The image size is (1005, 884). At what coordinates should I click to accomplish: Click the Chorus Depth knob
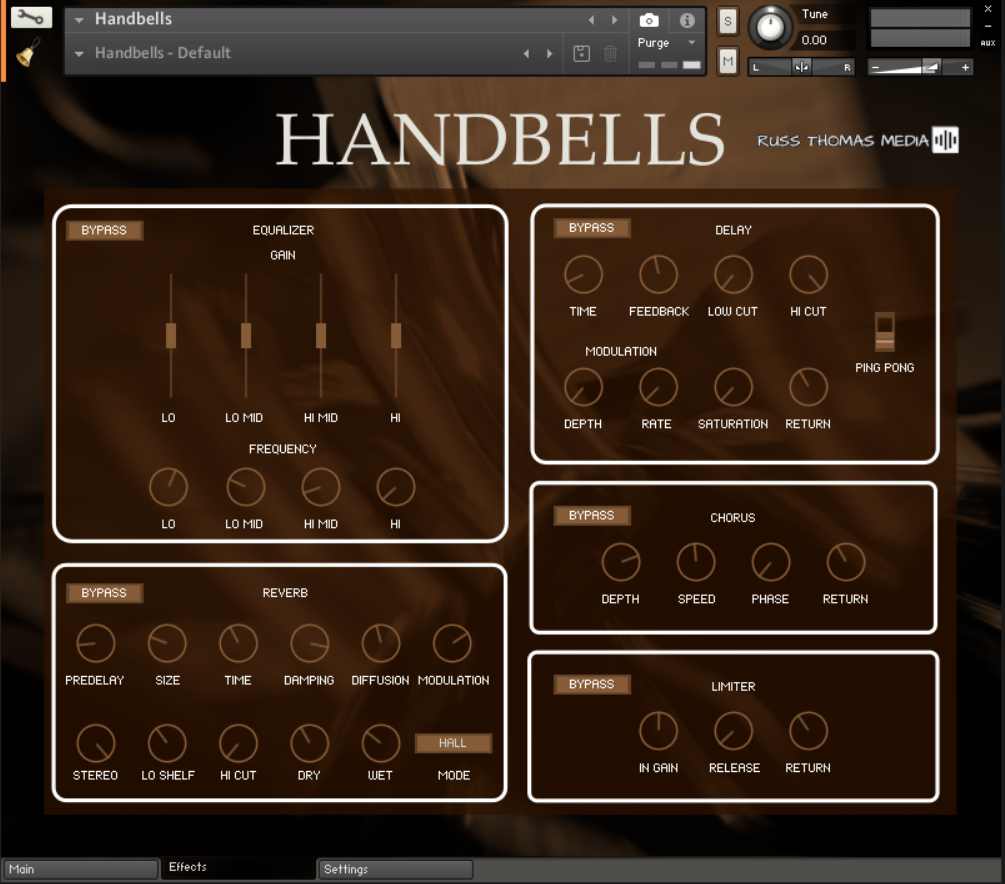[x=620, y=562]
